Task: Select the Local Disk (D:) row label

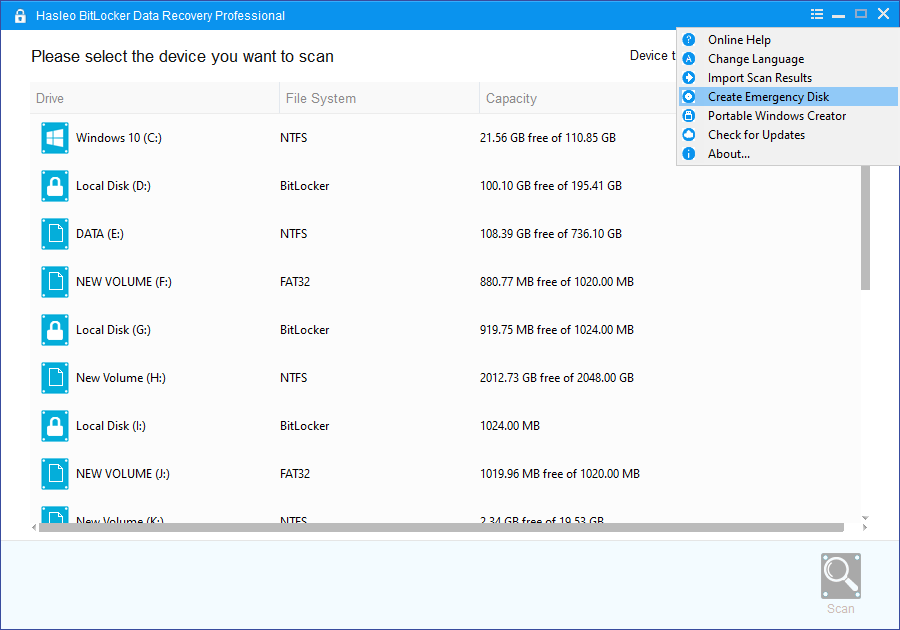Action: pos(113,186)
